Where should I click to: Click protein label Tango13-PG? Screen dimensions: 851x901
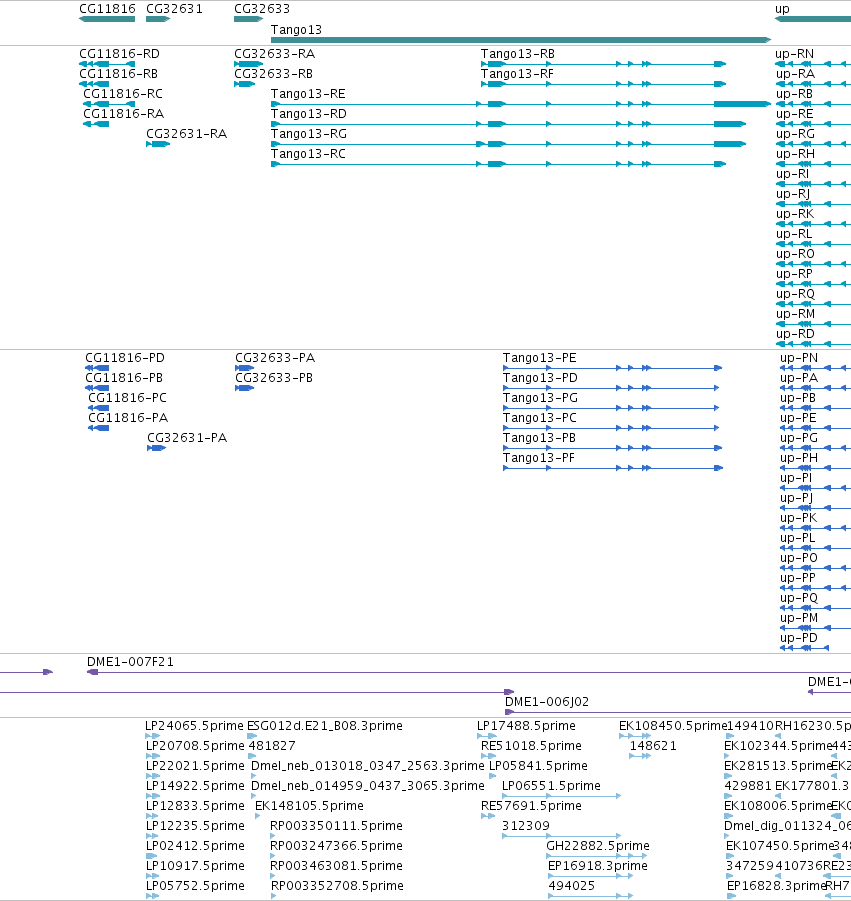pos(540,398)
